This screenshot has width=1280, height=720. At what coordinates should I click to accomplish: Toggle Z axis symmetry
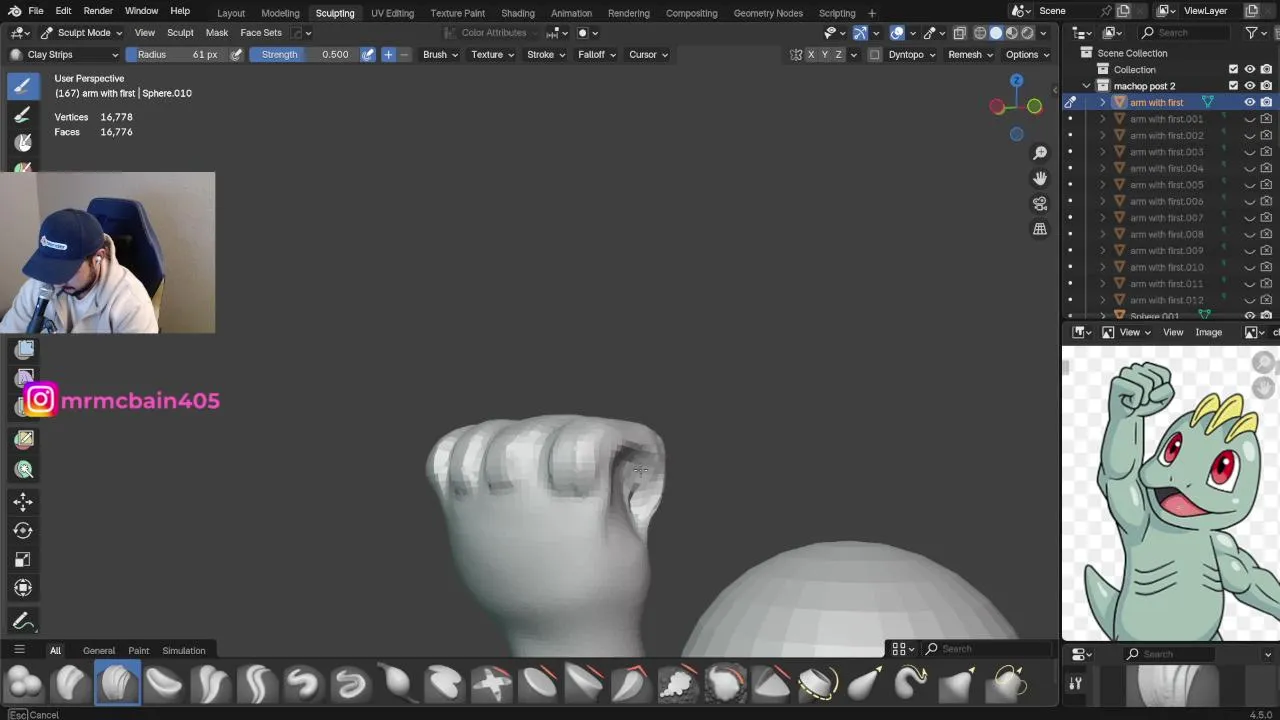[838, 55]
